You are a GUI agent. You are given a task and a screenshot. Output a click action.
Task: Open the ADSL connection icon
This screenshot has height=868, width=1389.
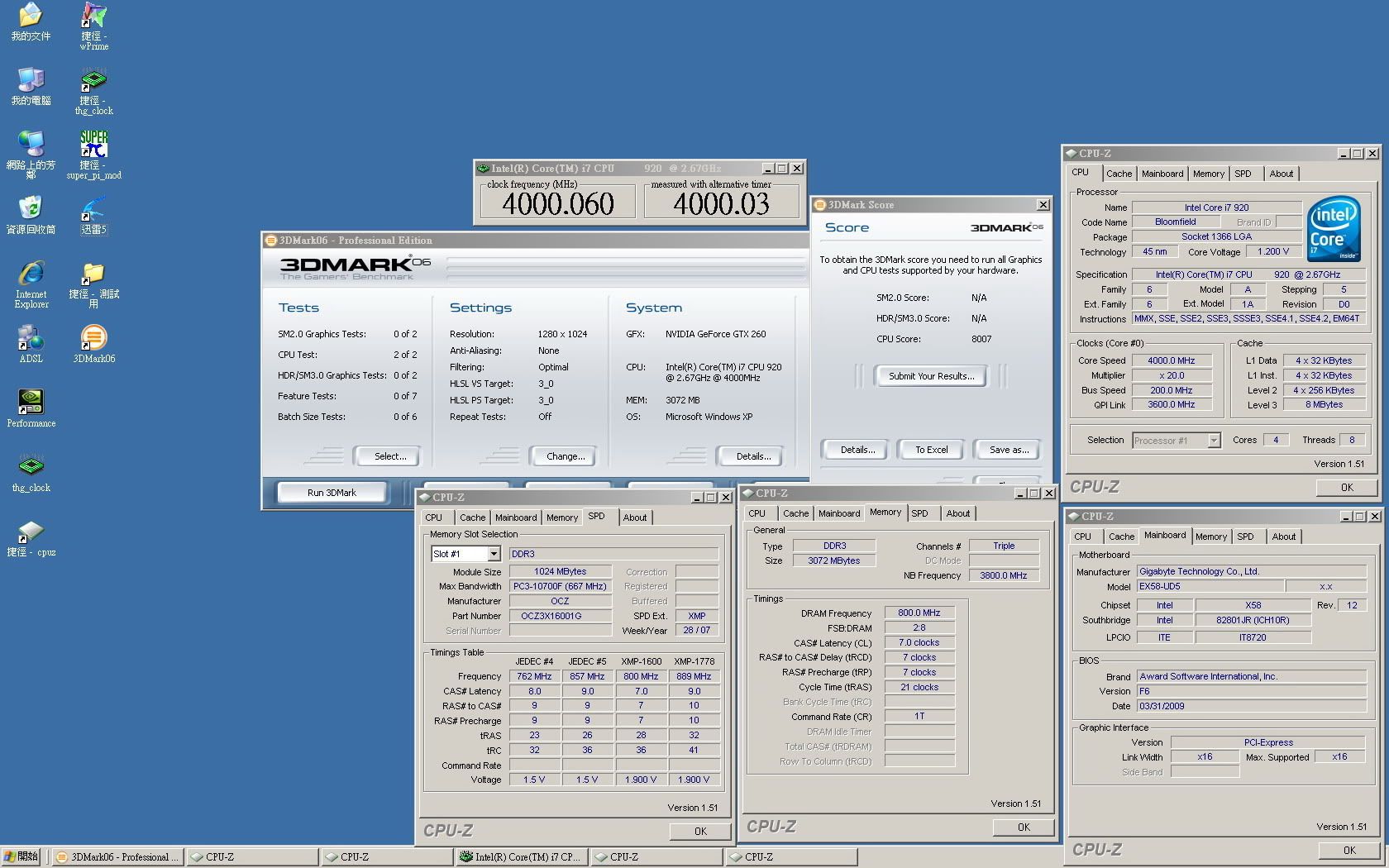[x=31, y=338]
